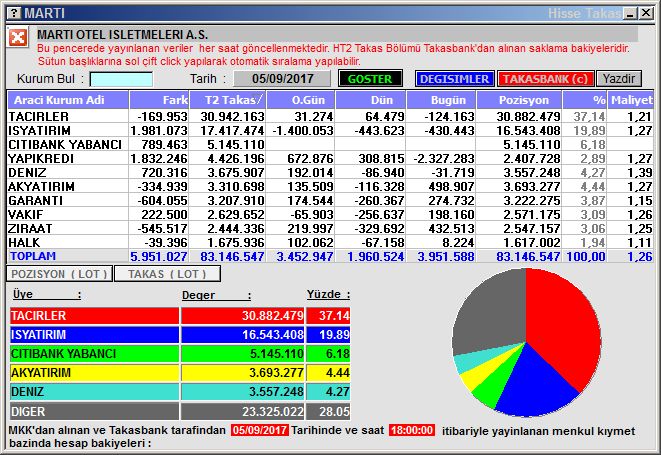Select GARANTI row in table
The height and width of the screenshot is (455, 661).
(x=330, y=200)
